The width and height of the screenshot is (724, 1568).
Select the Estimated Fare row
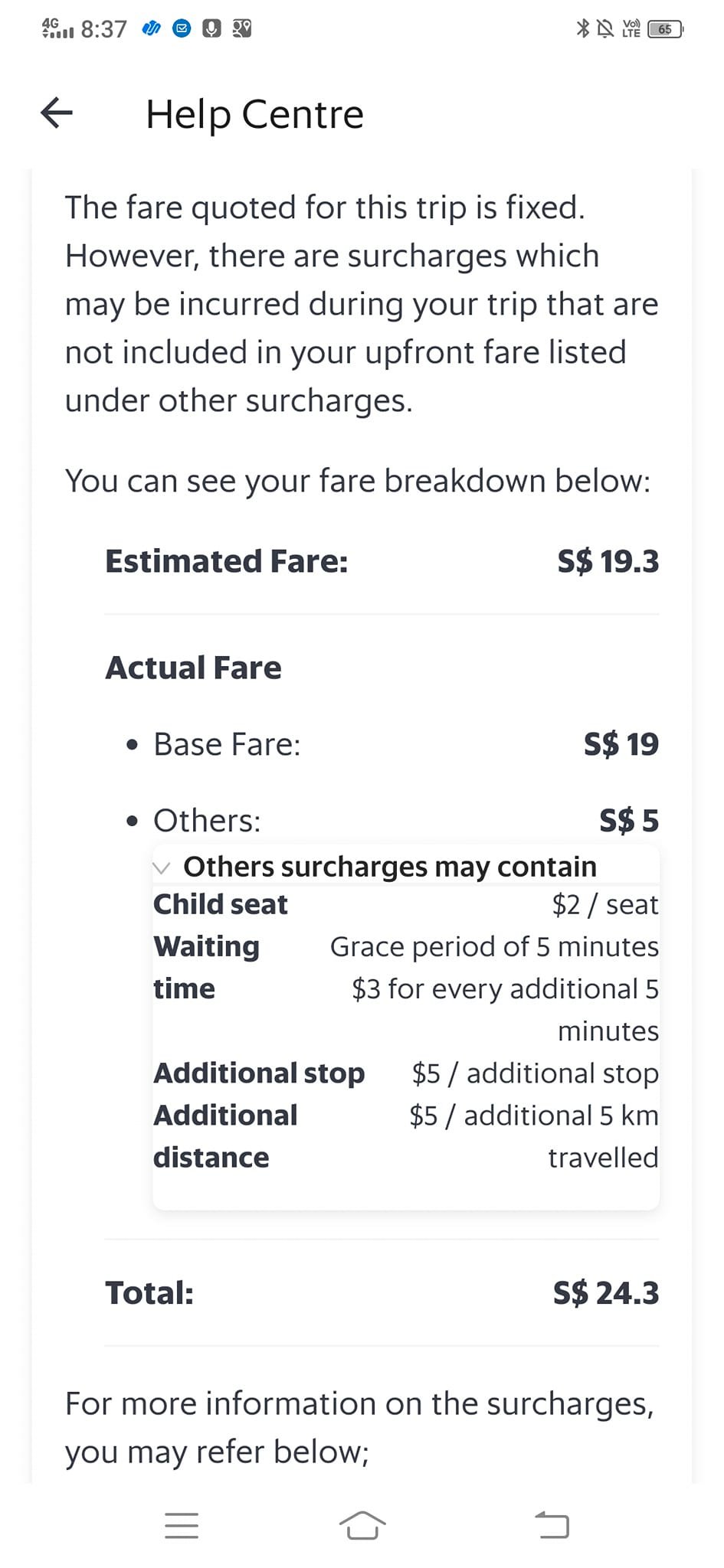point(382,561)
